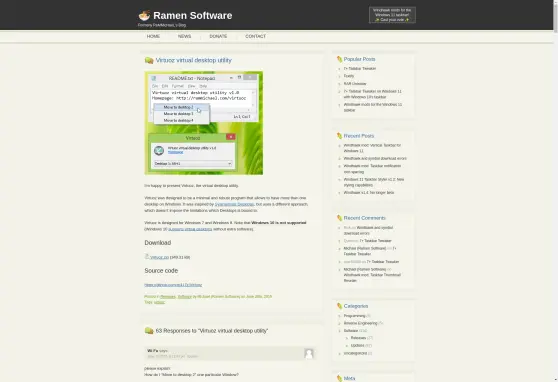
Task: Open popular post Windhawk mods for Windows 11 taskbar
Action: 373,107
